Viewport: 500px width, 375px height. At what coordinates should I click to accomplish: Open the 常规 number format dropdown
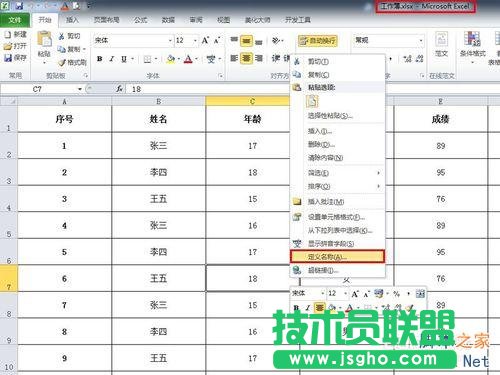(421, 40)
